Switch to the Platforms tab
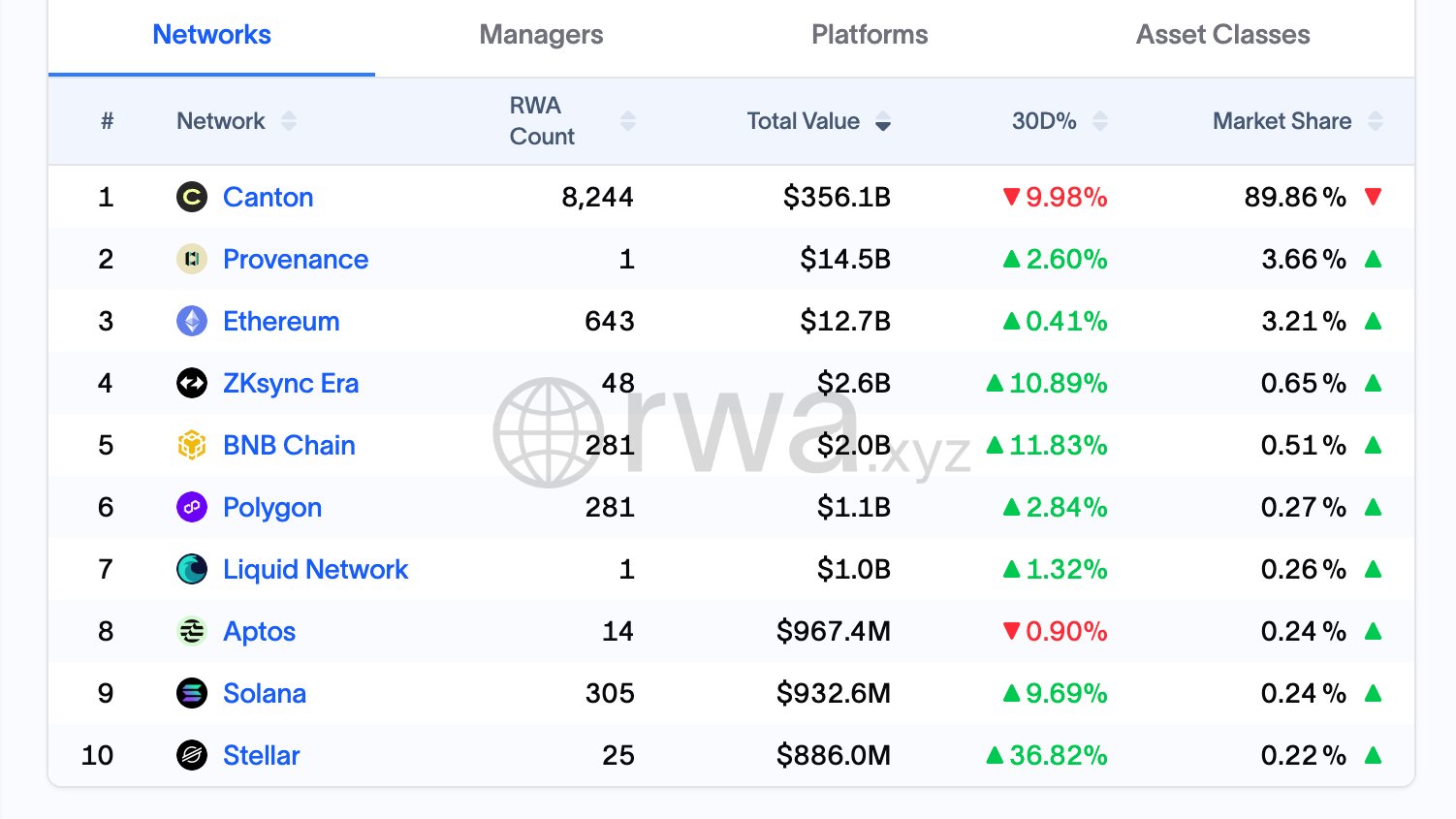This screenshot has width=1456, height=819. pyautogui.click(x=870, y=35)
